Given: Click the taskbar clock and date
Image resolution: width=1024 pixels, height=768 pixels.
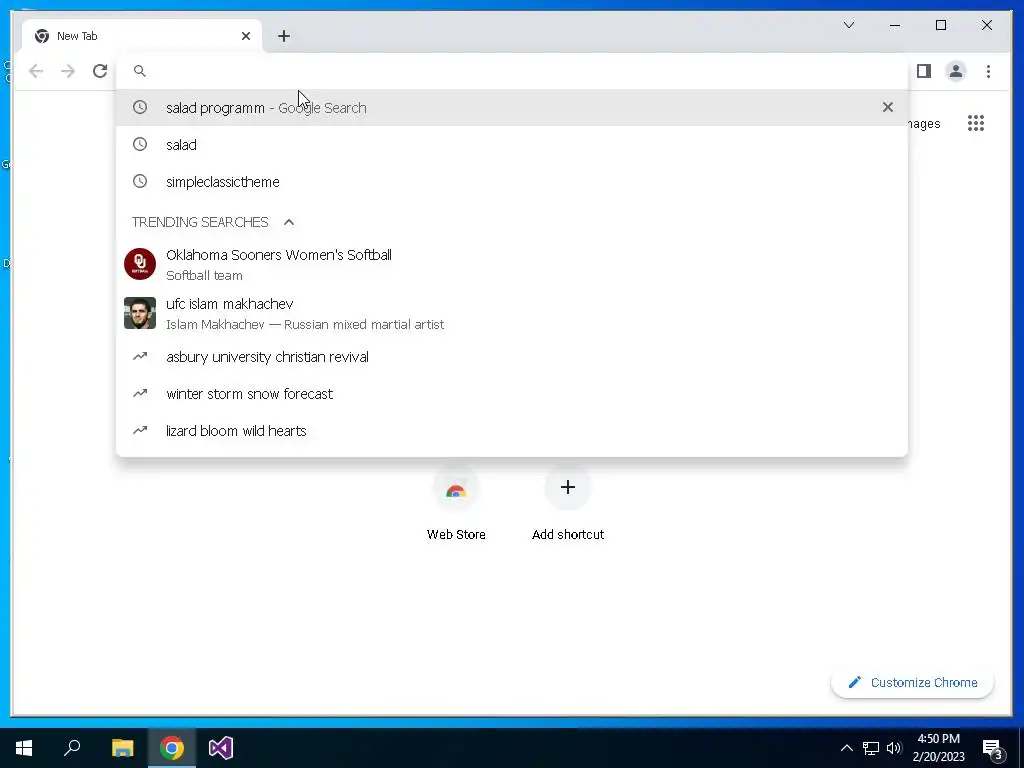Looking at the screenshot, I should [938, 748].
